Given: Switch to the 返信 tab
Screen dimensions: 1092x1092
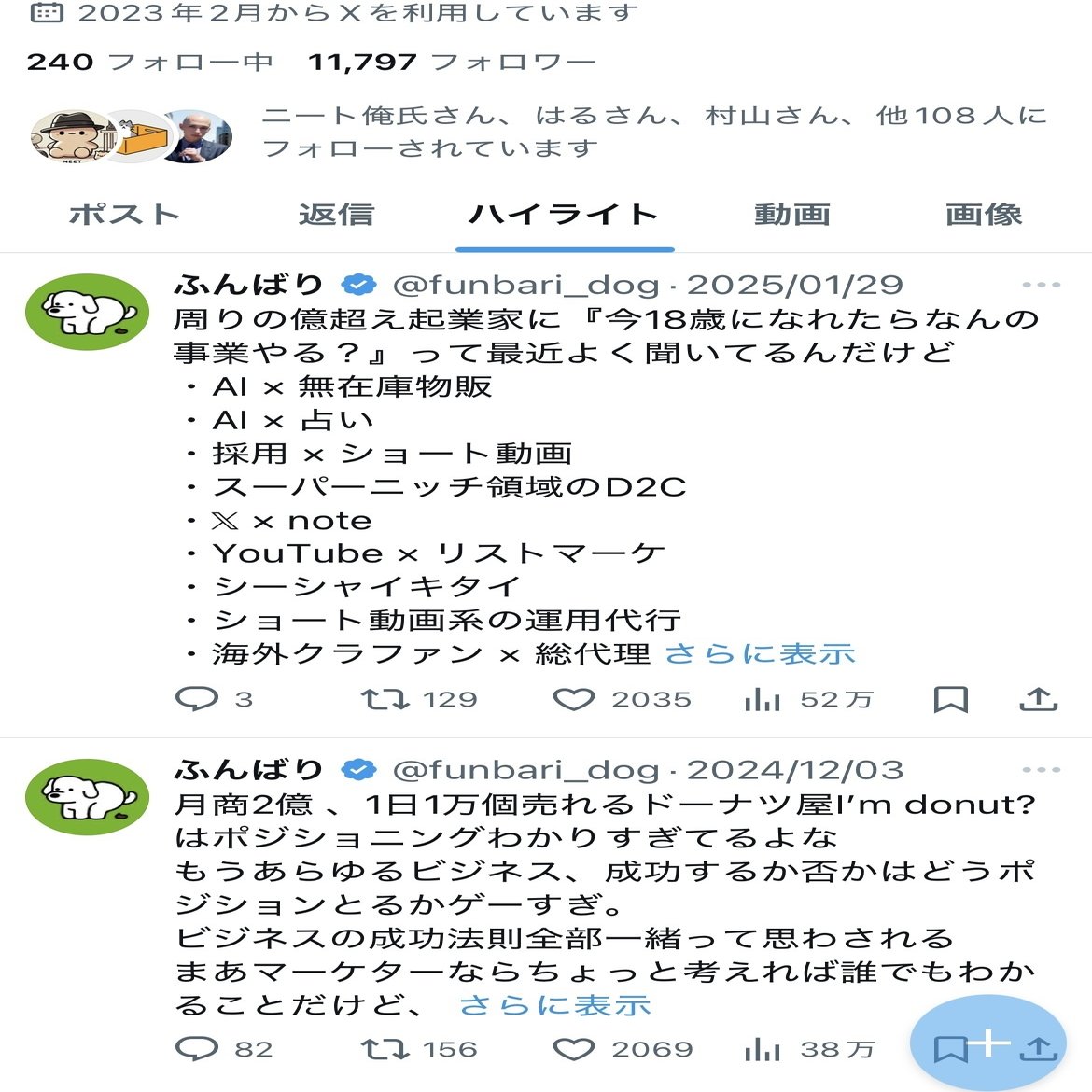Looking at the screenshot, I should pyautogui.click(x=336, y=214).
